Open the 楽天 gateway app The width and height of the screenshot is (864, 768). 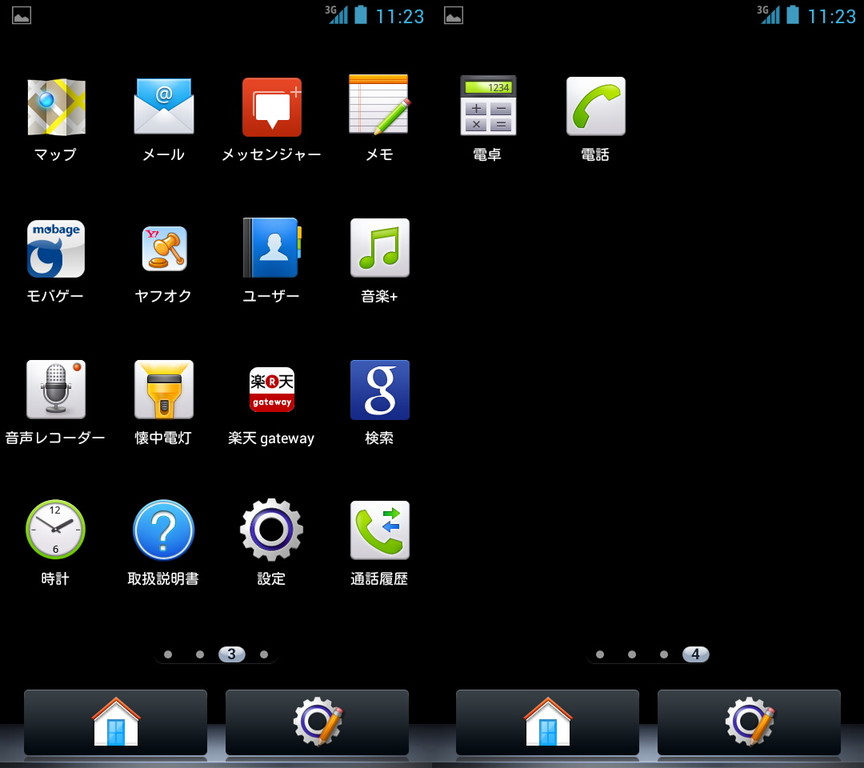272,390
